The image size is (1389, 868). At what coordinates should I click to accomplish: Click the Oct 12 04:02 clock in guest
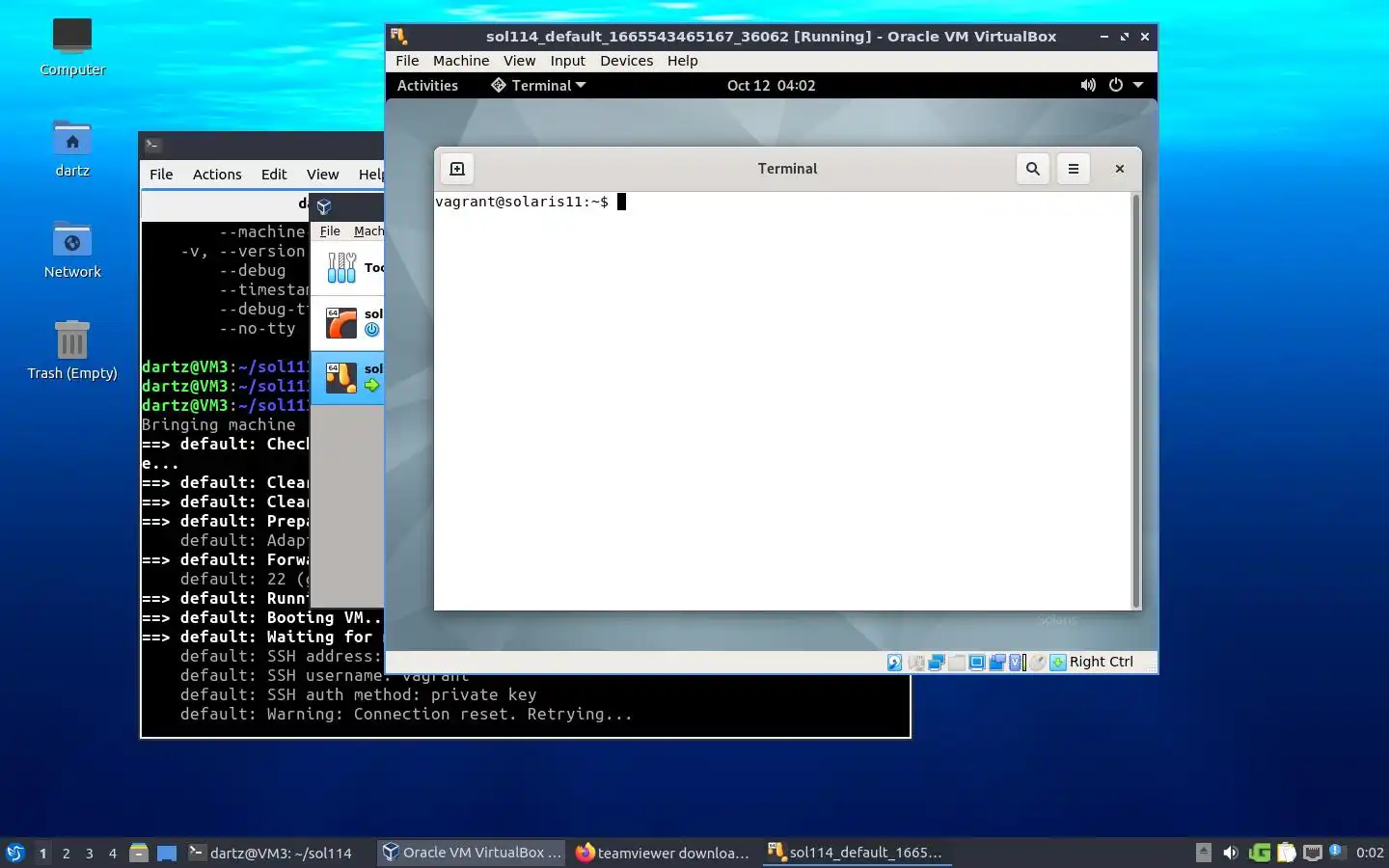[x=771, y=85]
